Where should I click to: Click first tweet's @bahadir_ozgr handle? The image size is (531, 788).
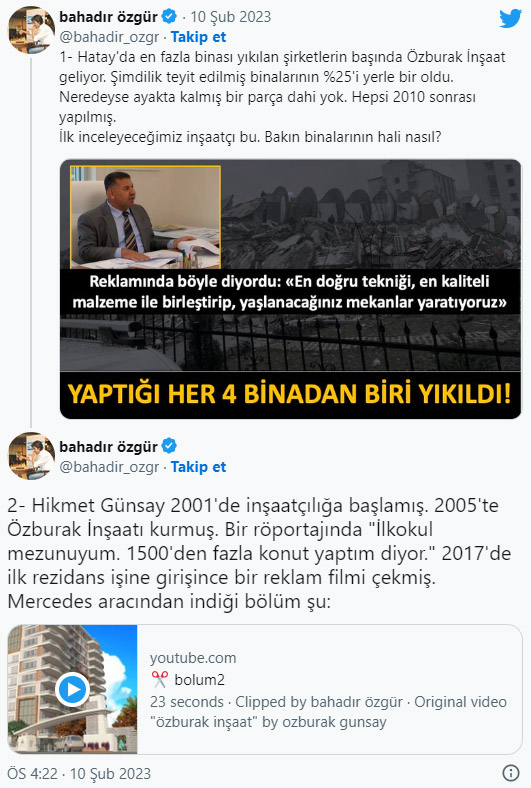click(x=109, y=37)
